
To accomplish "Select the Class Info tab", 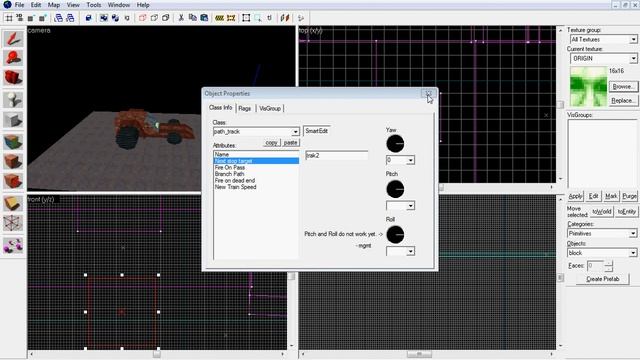I will pos(220,108).
